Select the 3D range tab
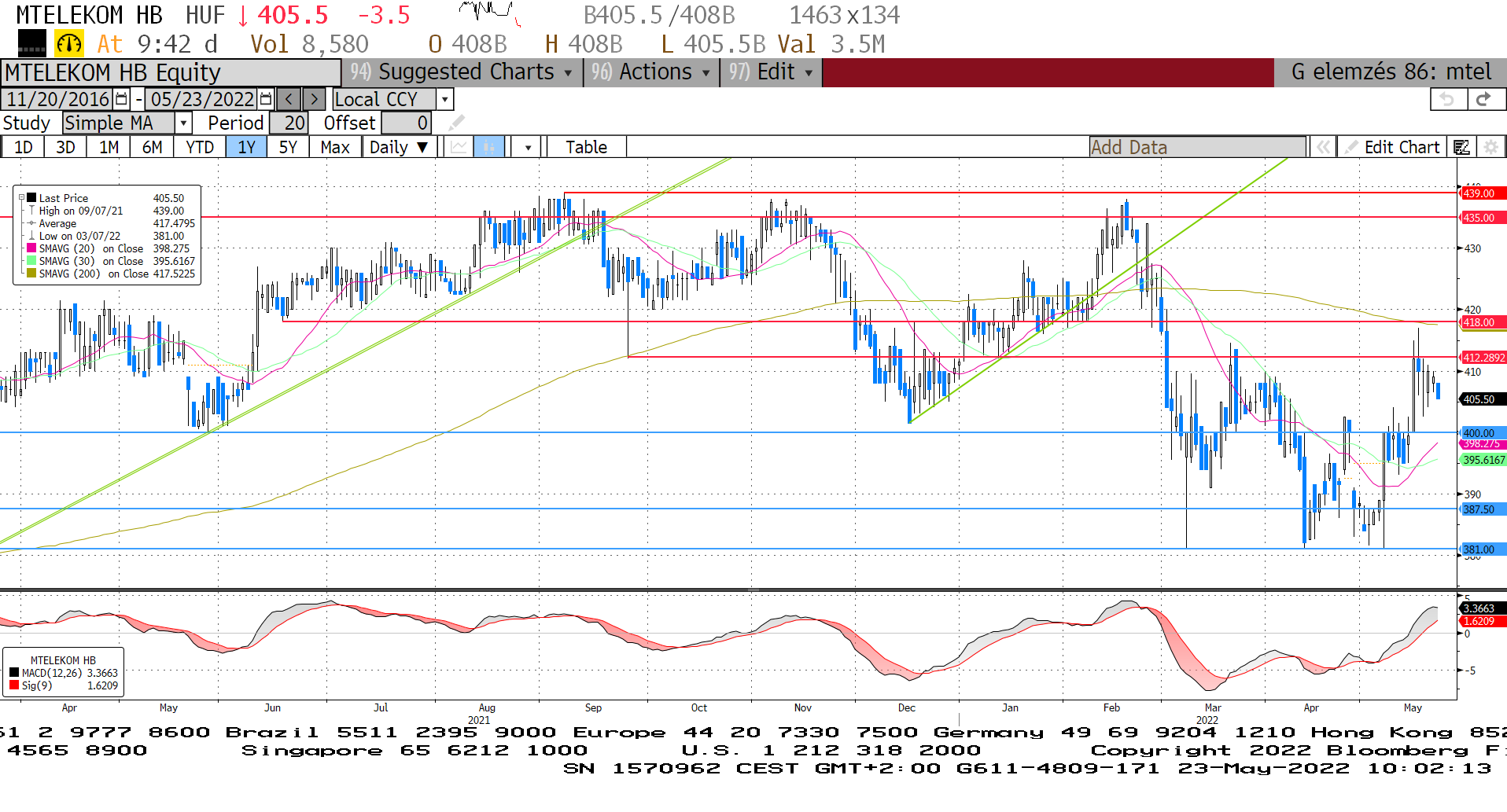 [x=65, y=147]
